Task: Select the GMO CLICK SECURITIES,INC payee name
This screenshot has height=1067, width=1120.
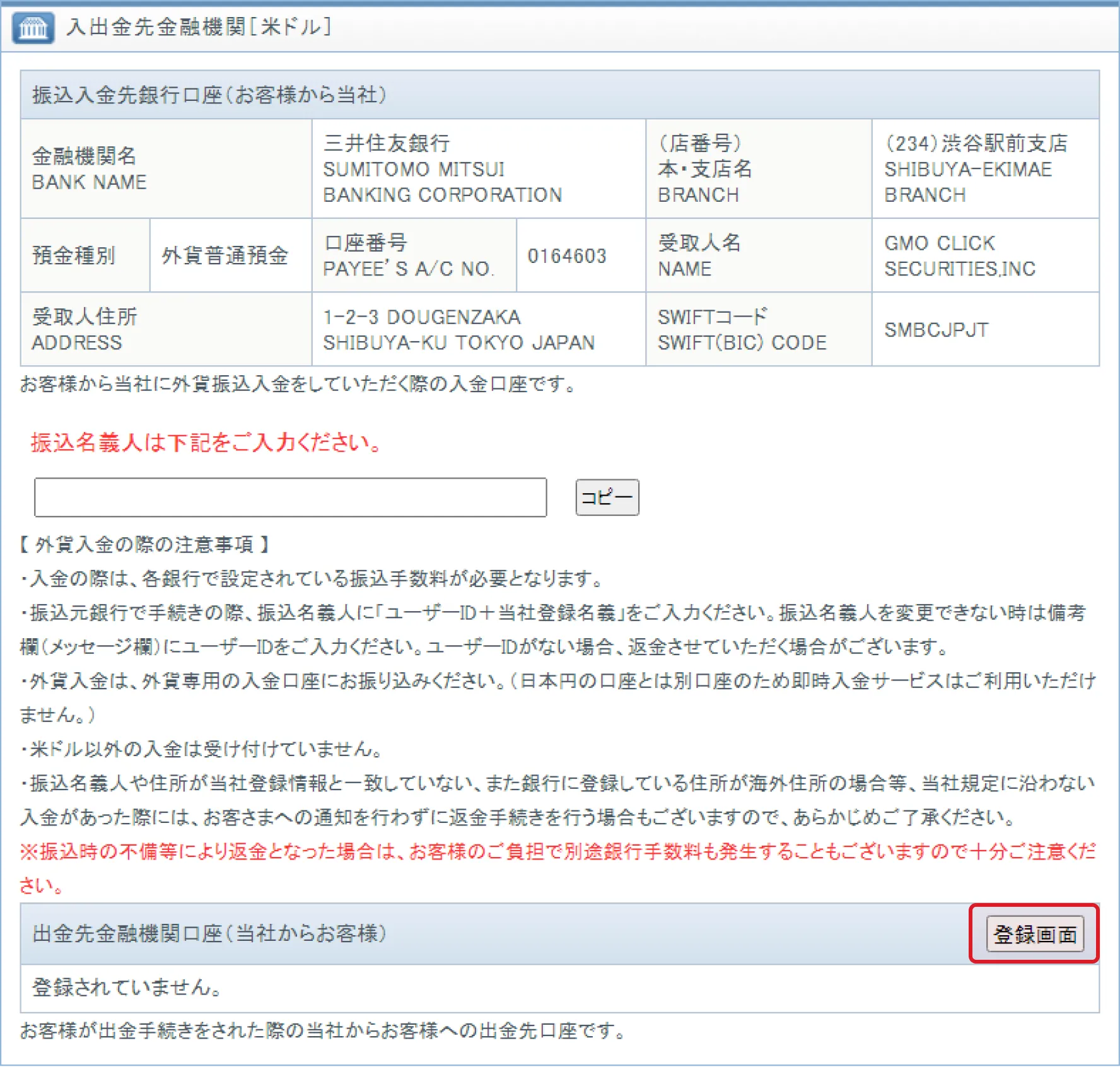Action: pyautogui.click(x=959, y=256)
